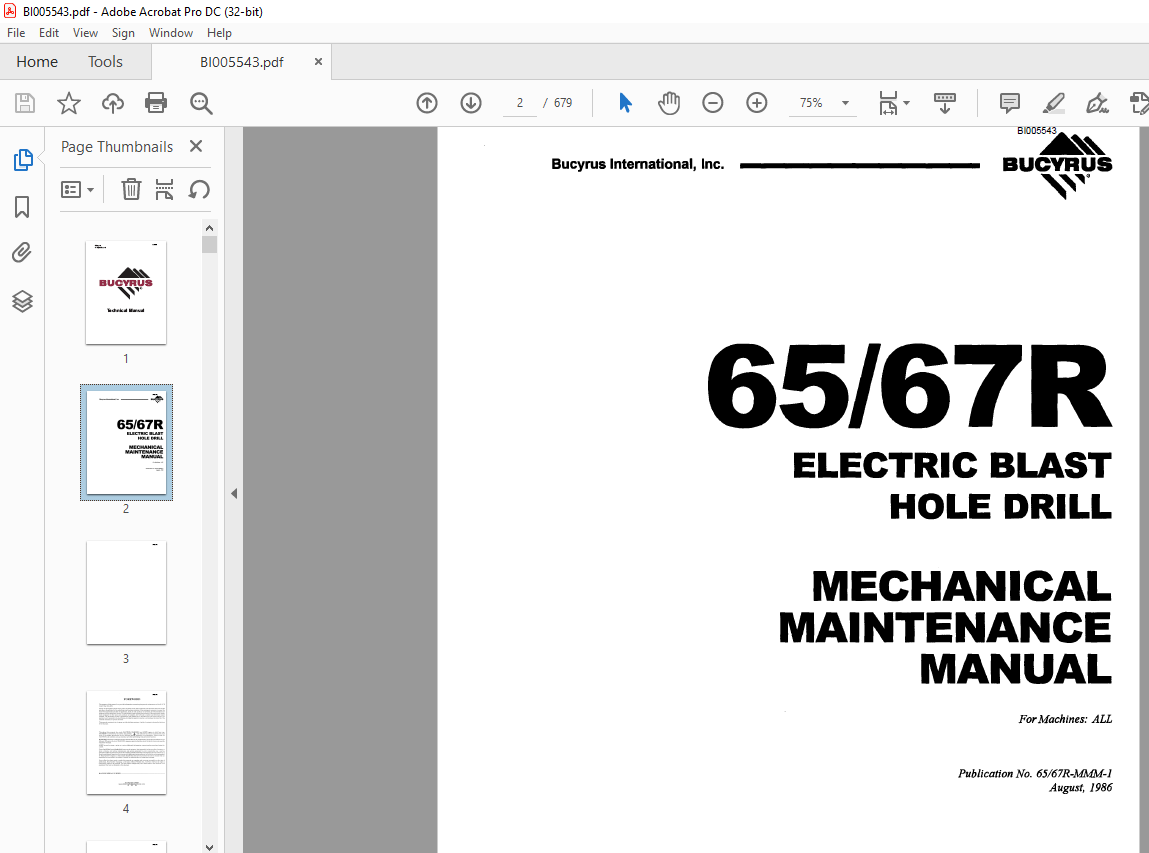The height and width of the screenshot is (853, 1149).
Task: Select page 4 thumbnail
Action: coord(126,742)
